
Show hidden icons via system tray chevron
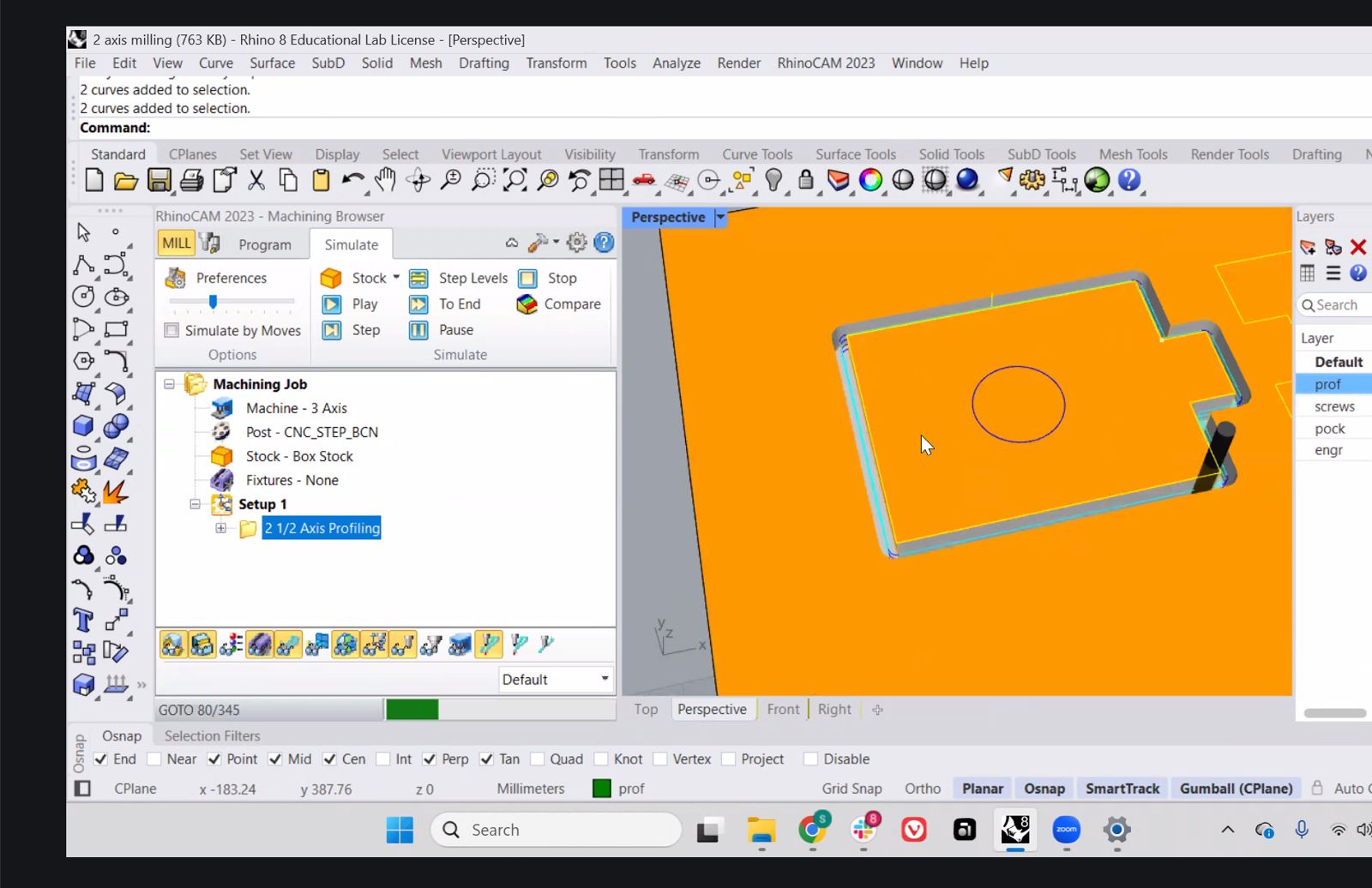(x=1228, y=830)
